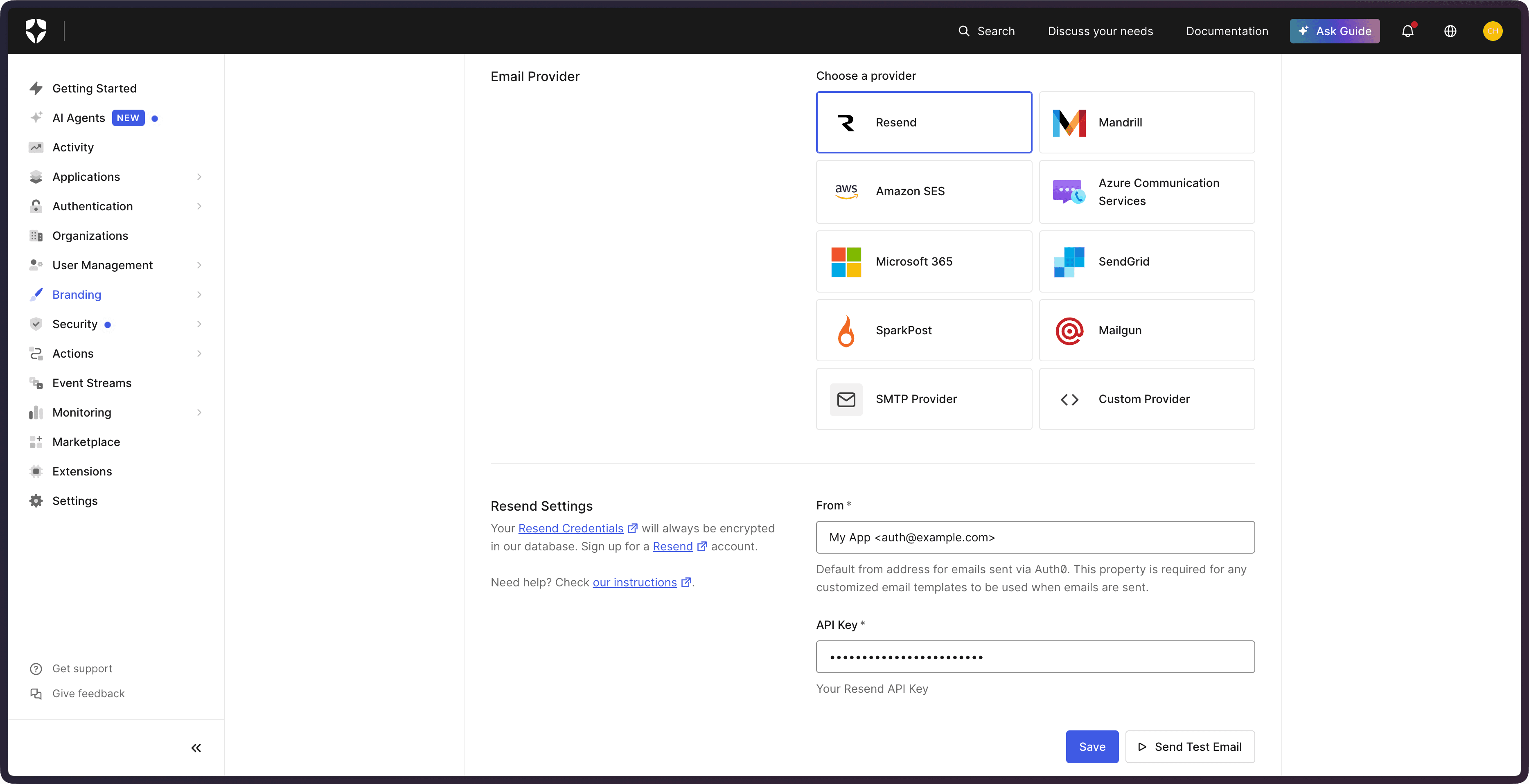1529x784 pixels.
Task: Select Amazon SES as the provider
Action: 924,191
